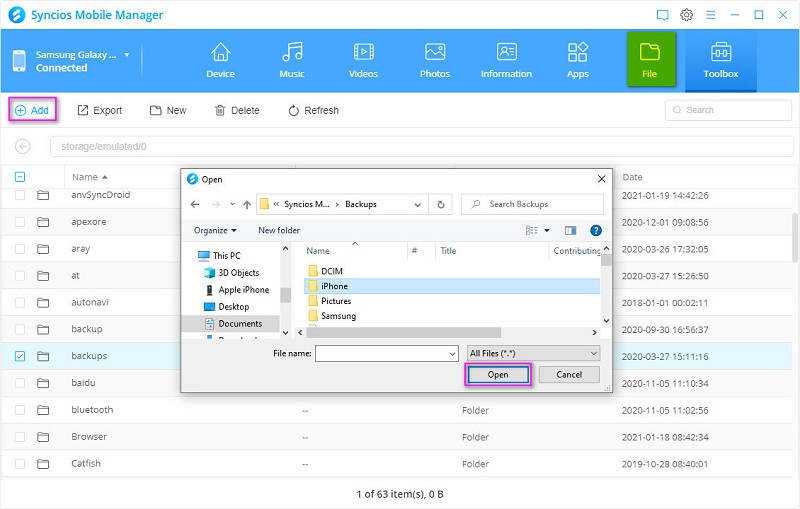Click the Export toolbar button
800x509 pixels.
tap(99, 110)
